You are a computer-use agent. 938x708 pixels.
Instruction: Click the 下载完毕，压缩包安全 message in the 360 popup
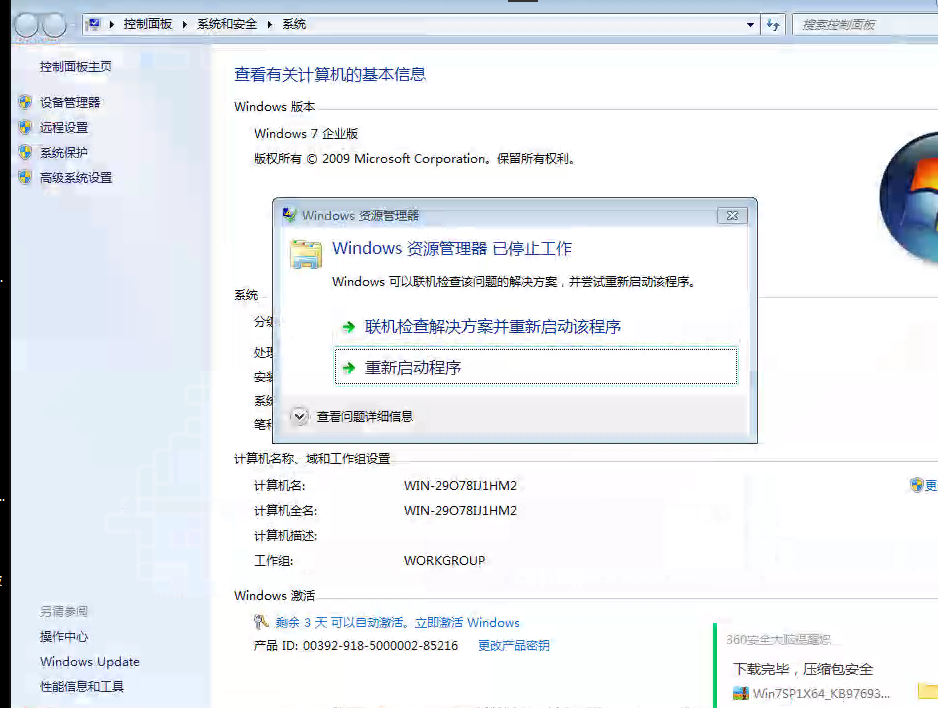click(803, 669)
